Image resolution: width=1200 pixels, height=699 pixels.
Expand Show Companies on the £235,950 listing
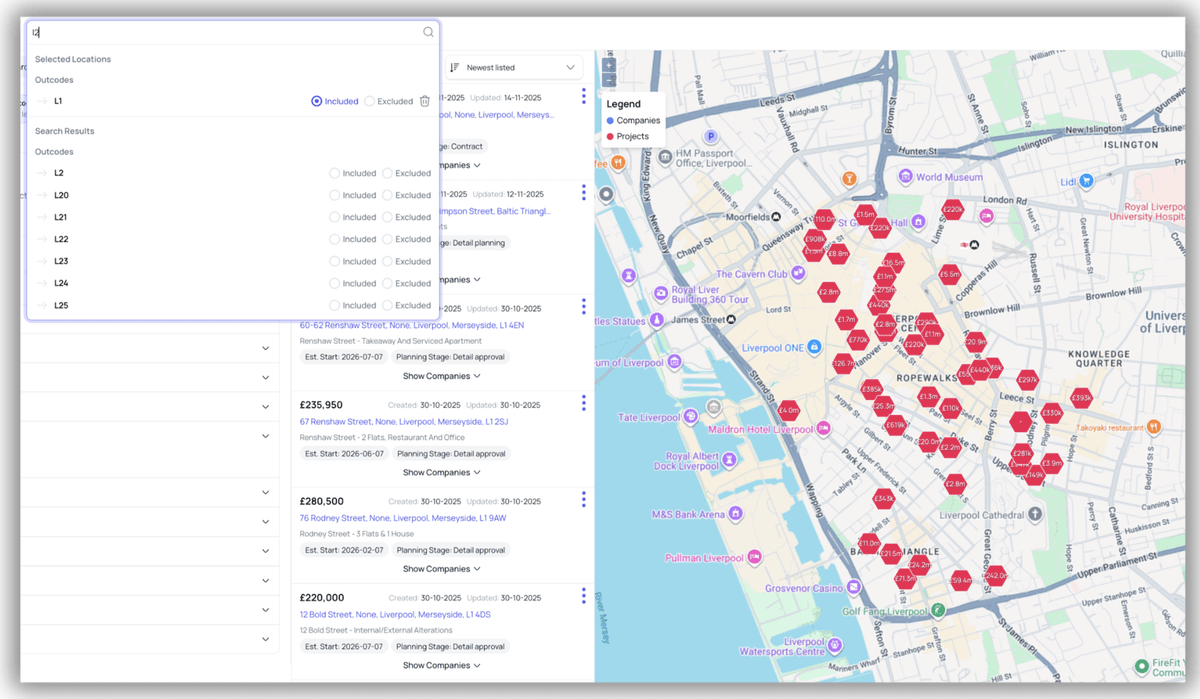pos(442,472)
